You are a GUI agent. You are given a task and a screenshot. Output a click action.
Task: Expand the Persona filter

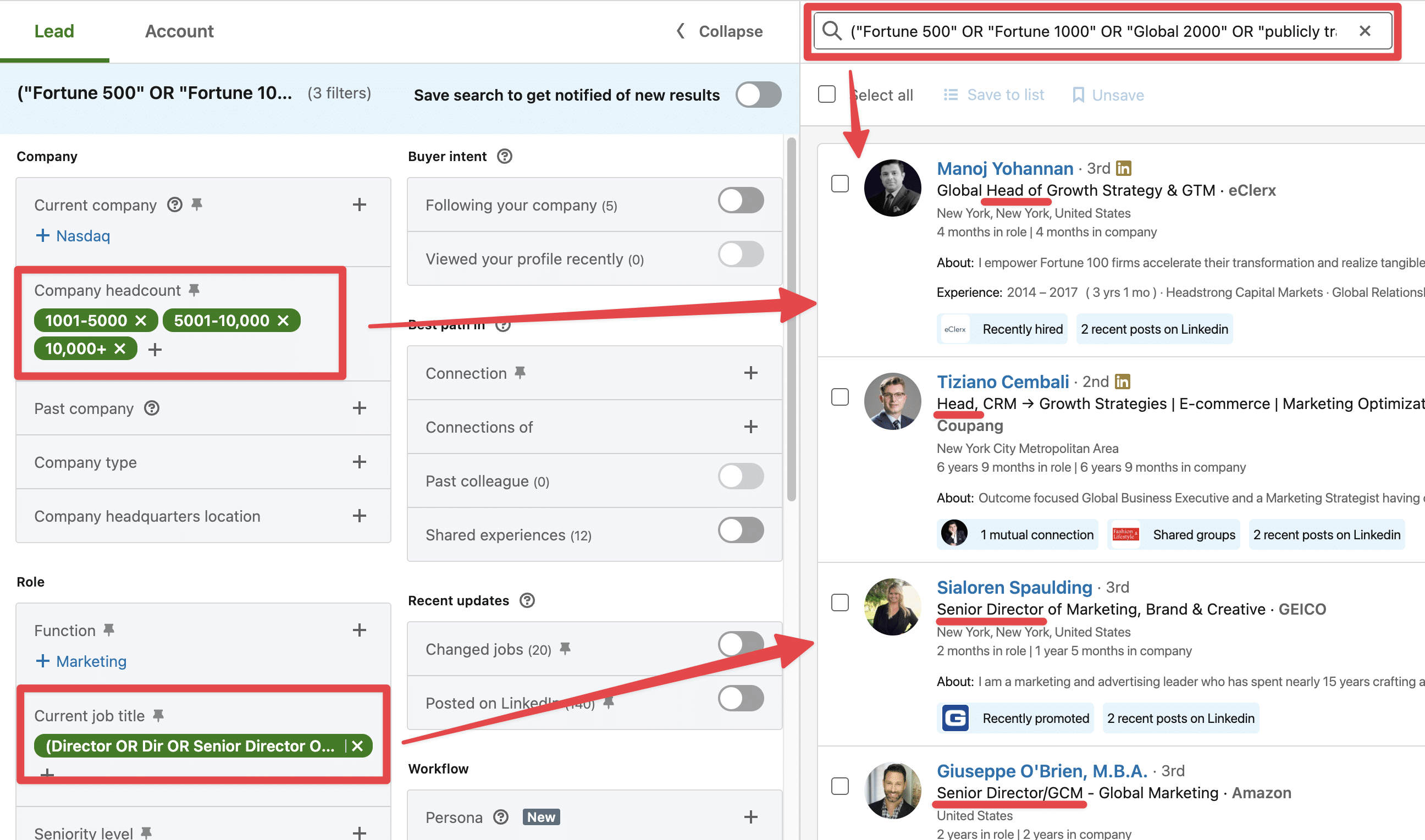(x=750, y=816)
